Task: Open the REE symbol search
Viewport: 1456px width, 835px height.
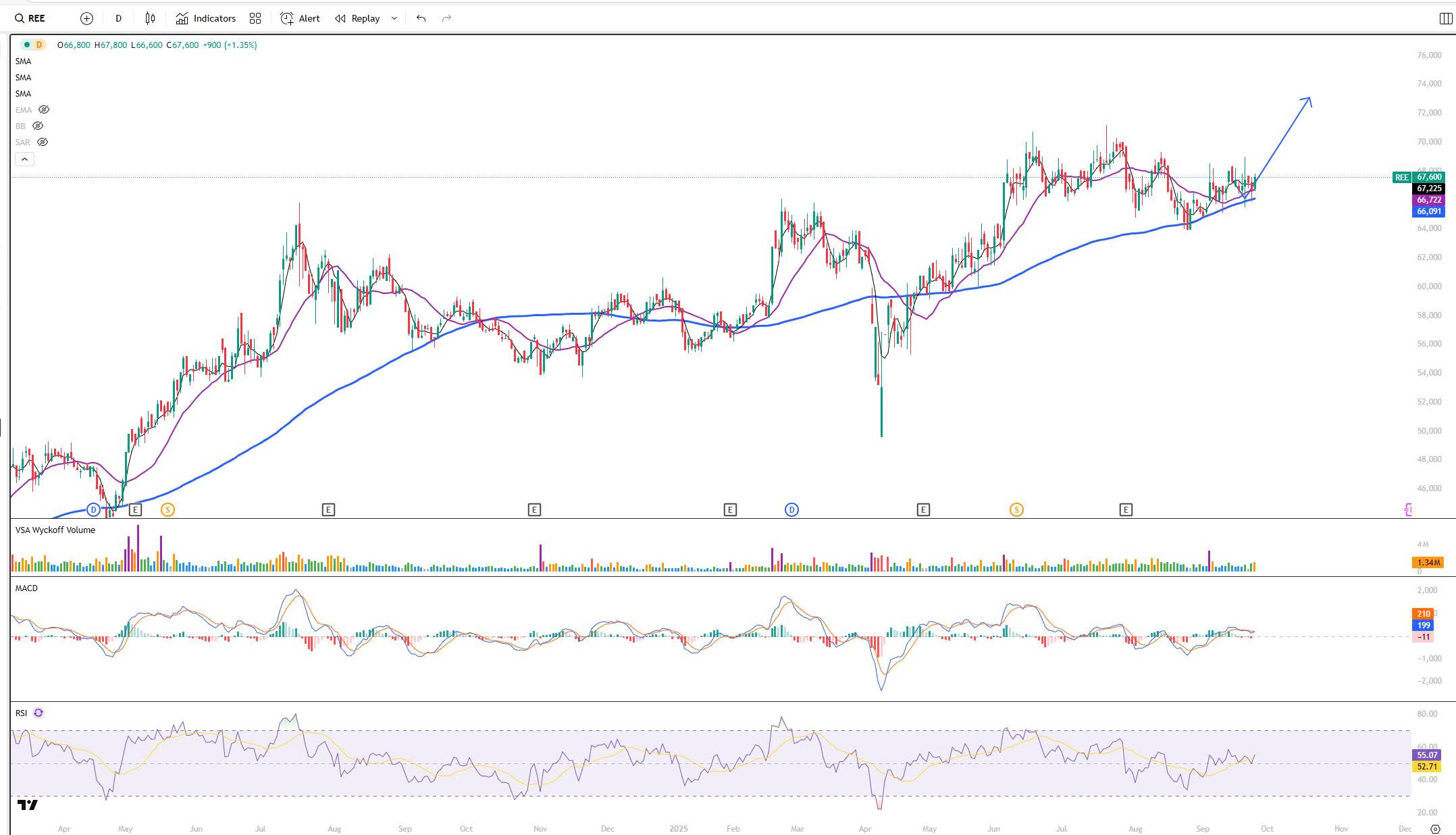Action: click(x=30, y=18)
